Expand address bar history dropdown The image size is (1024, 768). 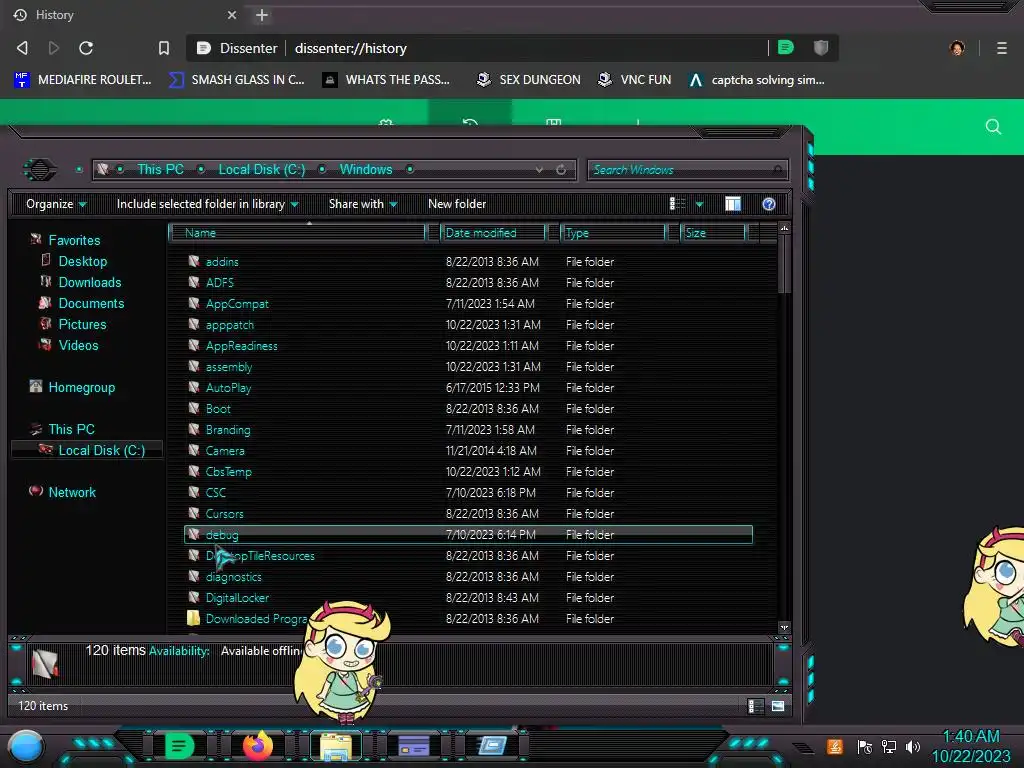click(539, 170)
